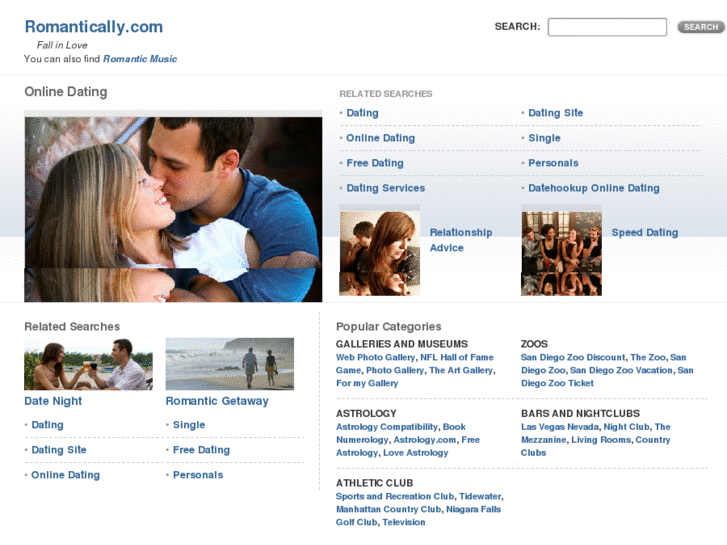Screen dimensions: 727x545
Task: Open Sports and Recreation Club link
Action: pos(395,496)
